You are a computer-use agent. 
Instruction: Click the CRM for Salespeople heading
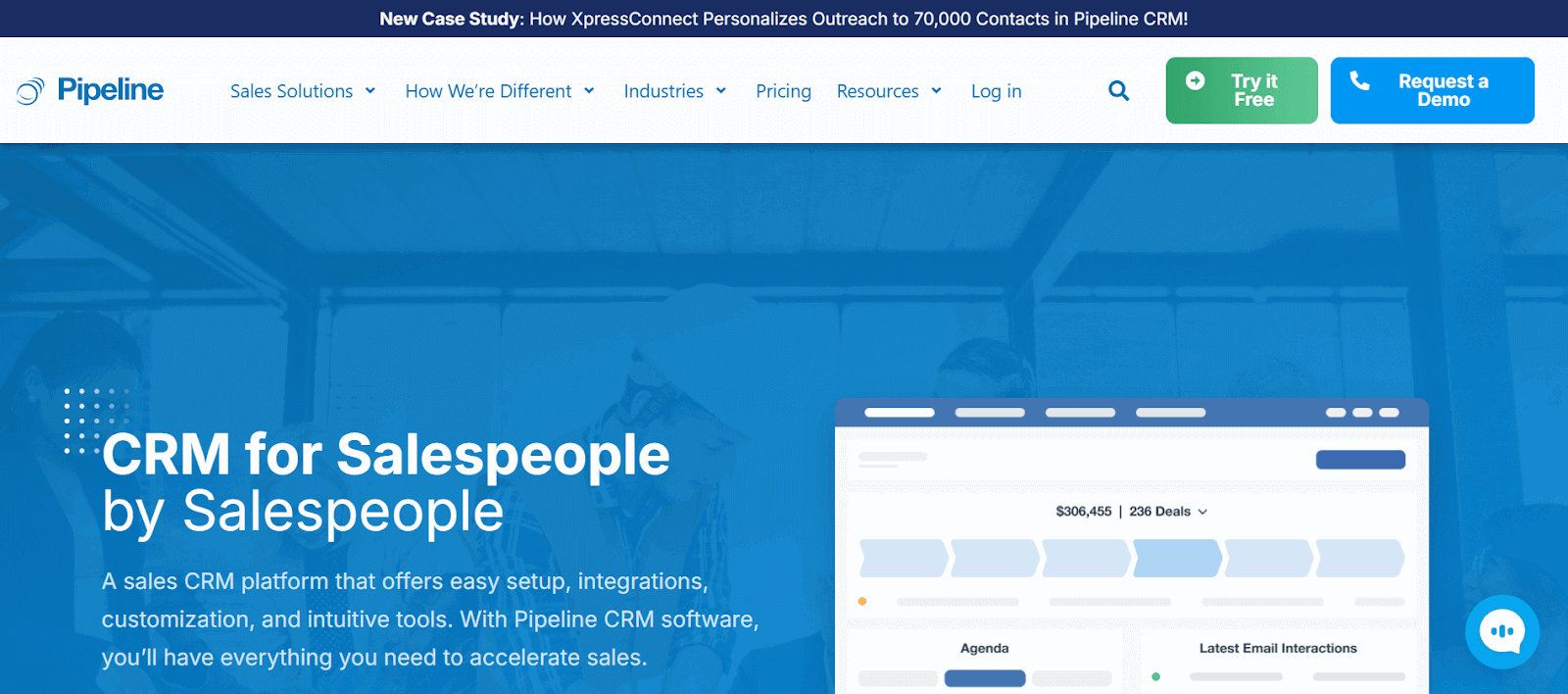386,455
